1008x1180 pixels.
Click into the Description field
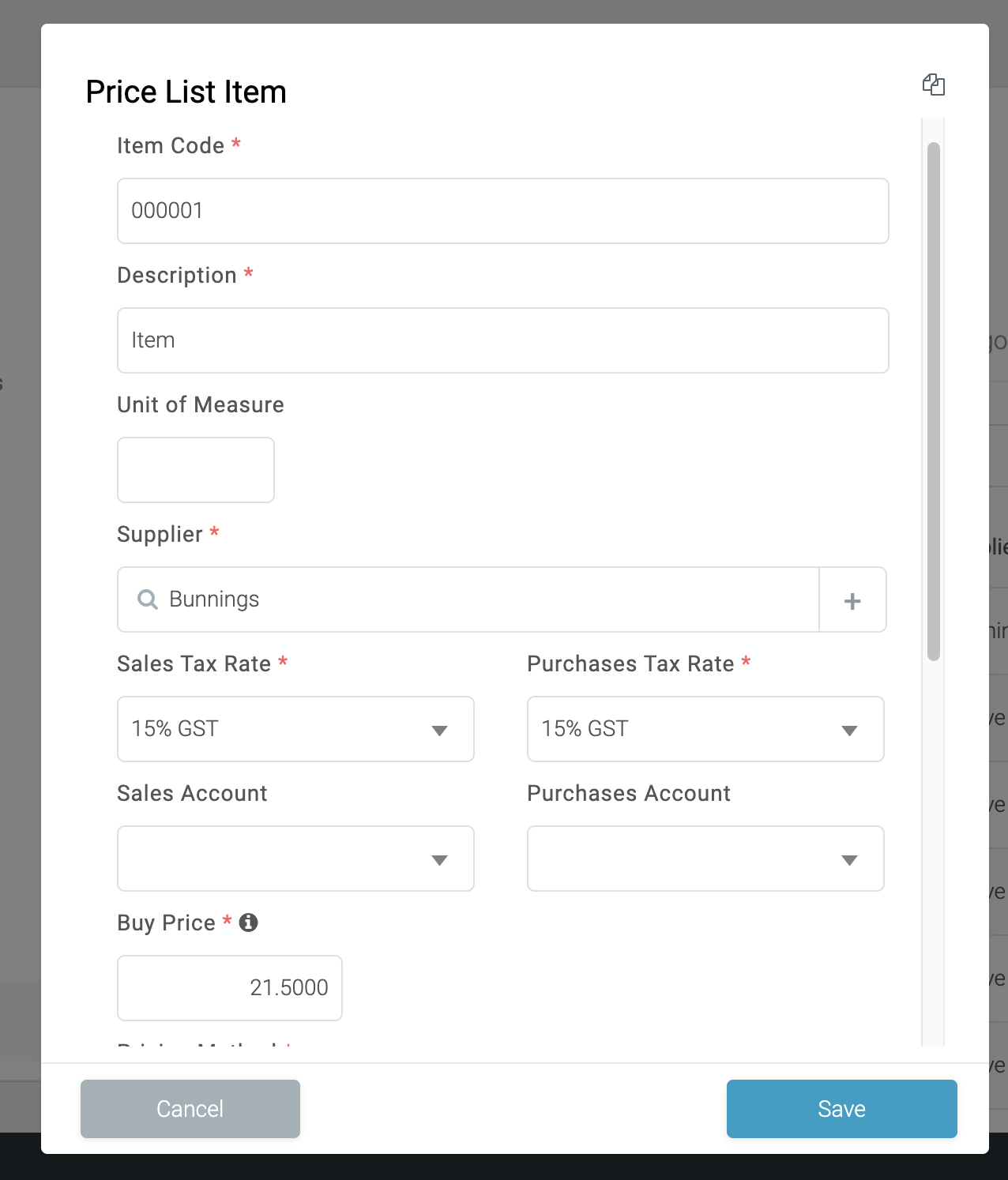tap(503, 340)
